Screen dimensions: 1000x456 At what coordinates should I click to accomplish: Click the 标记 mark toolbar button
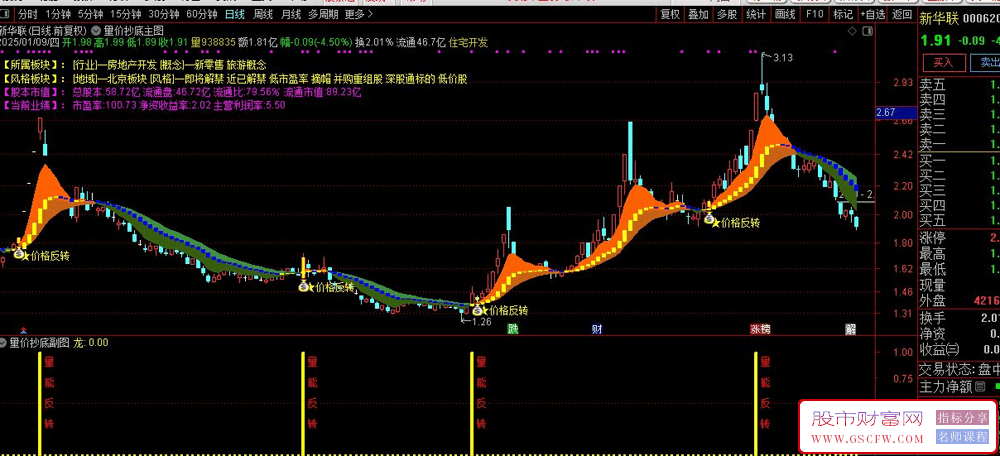click(x=843, y=14)
